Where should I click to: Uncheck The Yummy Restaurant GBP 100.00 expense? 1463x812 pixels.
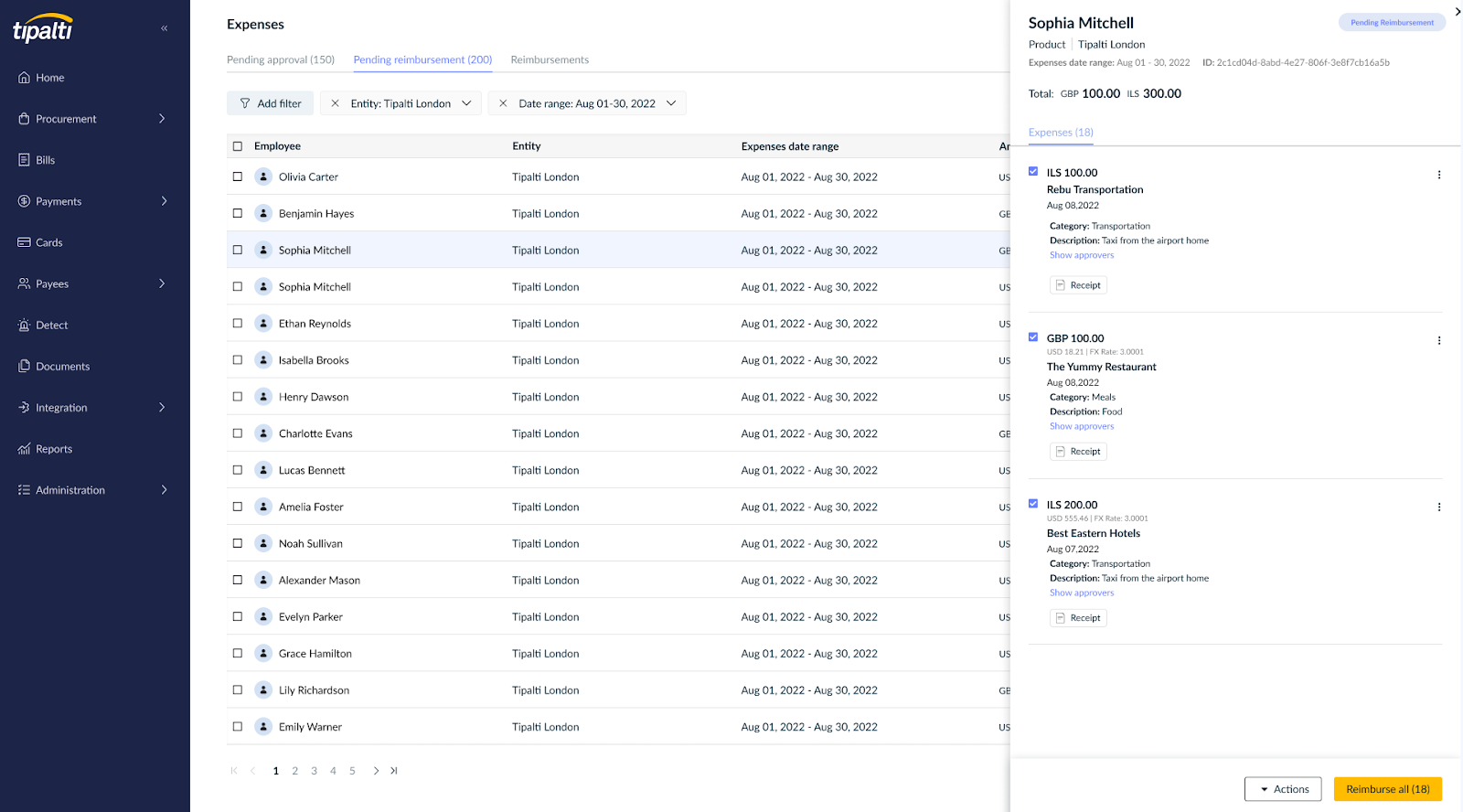[x=1033, y=337]
